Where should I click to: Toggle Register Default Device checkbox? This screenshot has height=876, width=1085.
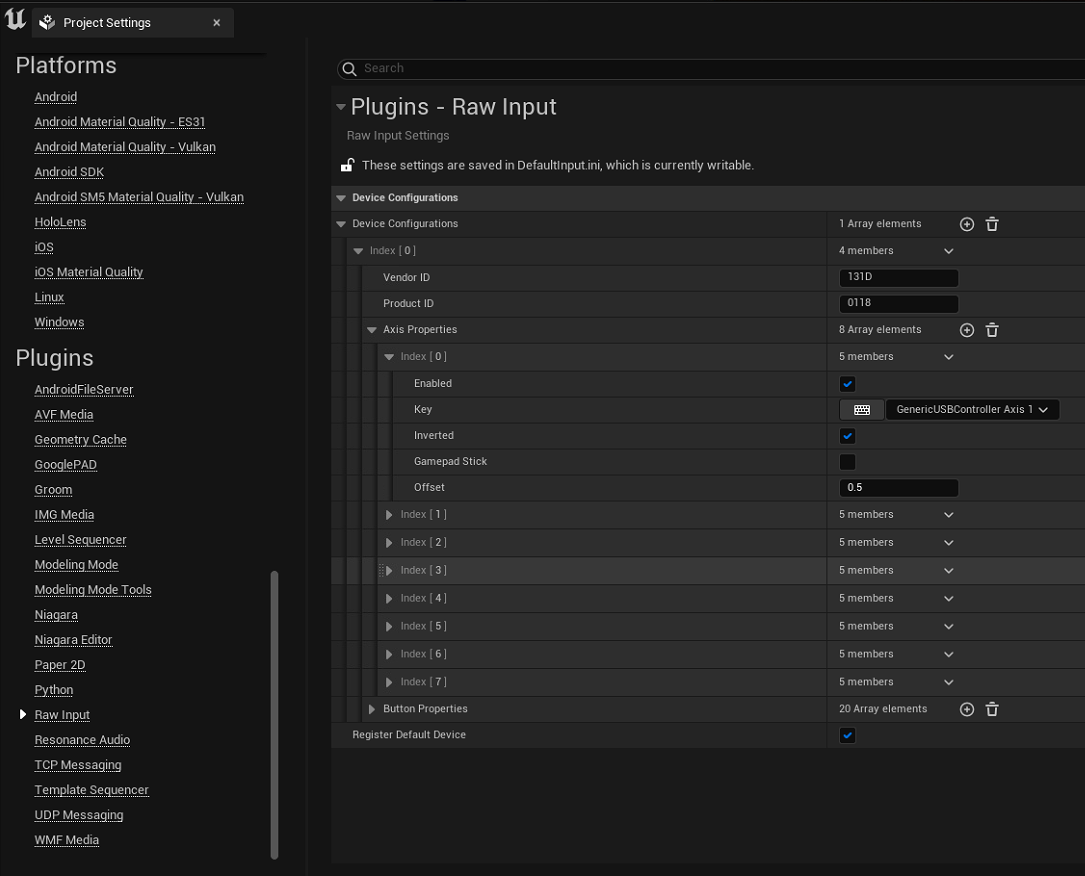847,735
